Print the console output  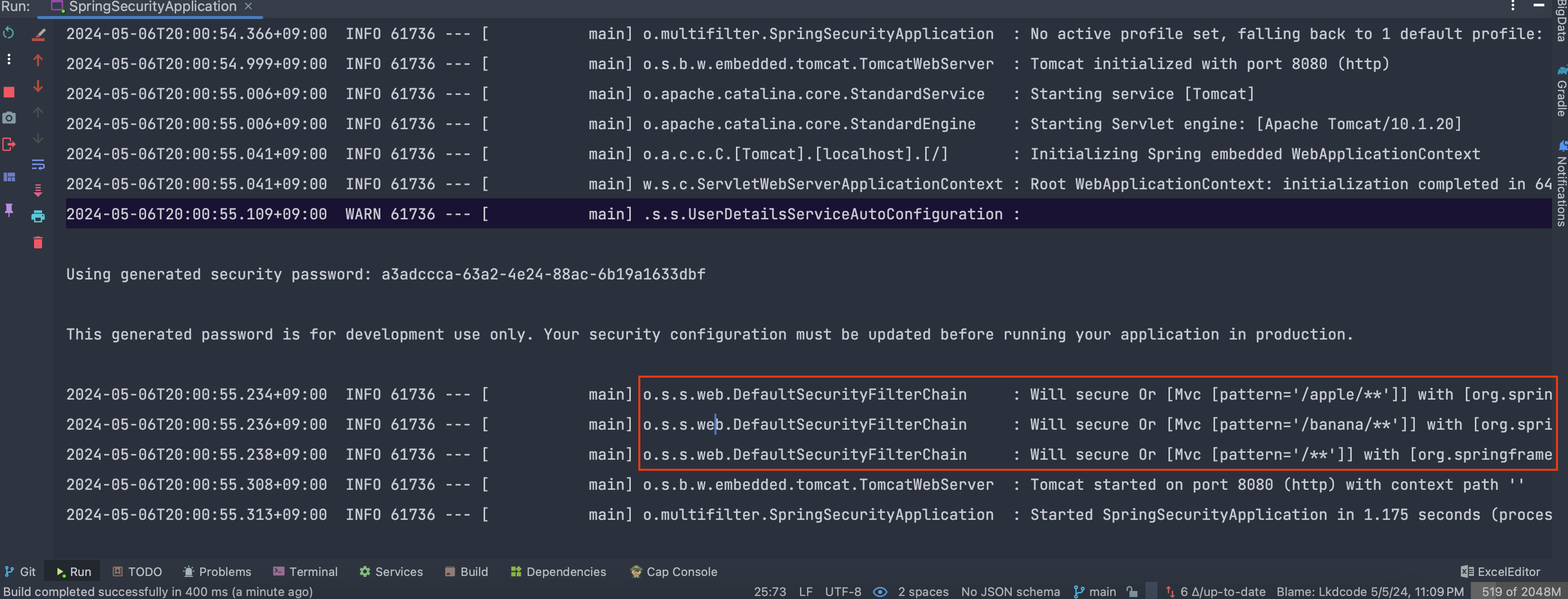coord(38,216)
